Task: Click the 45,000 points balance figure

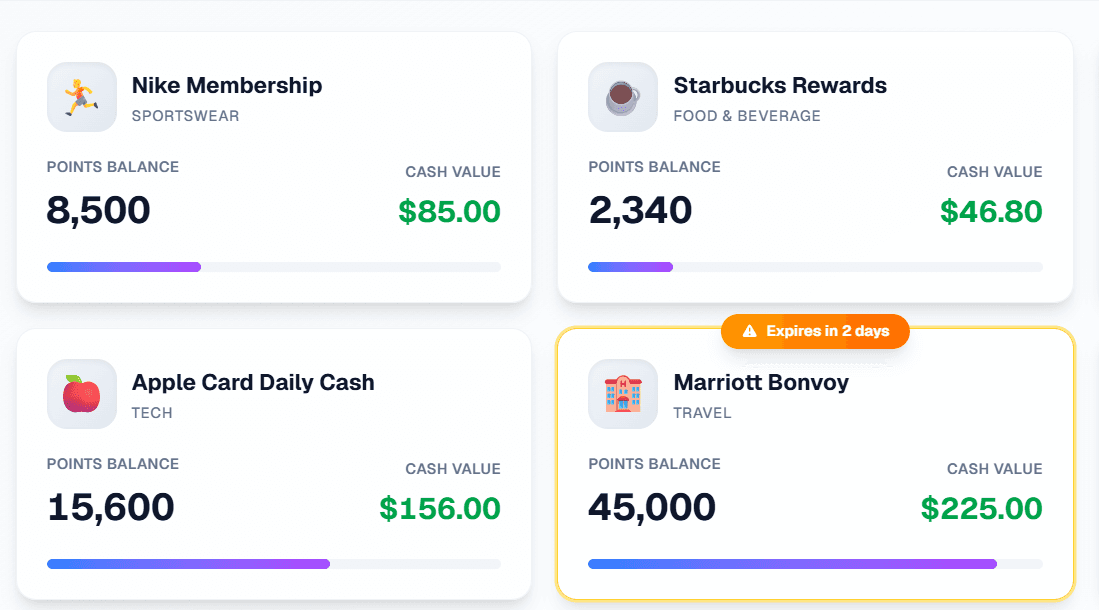Action: tap(651, 507)
